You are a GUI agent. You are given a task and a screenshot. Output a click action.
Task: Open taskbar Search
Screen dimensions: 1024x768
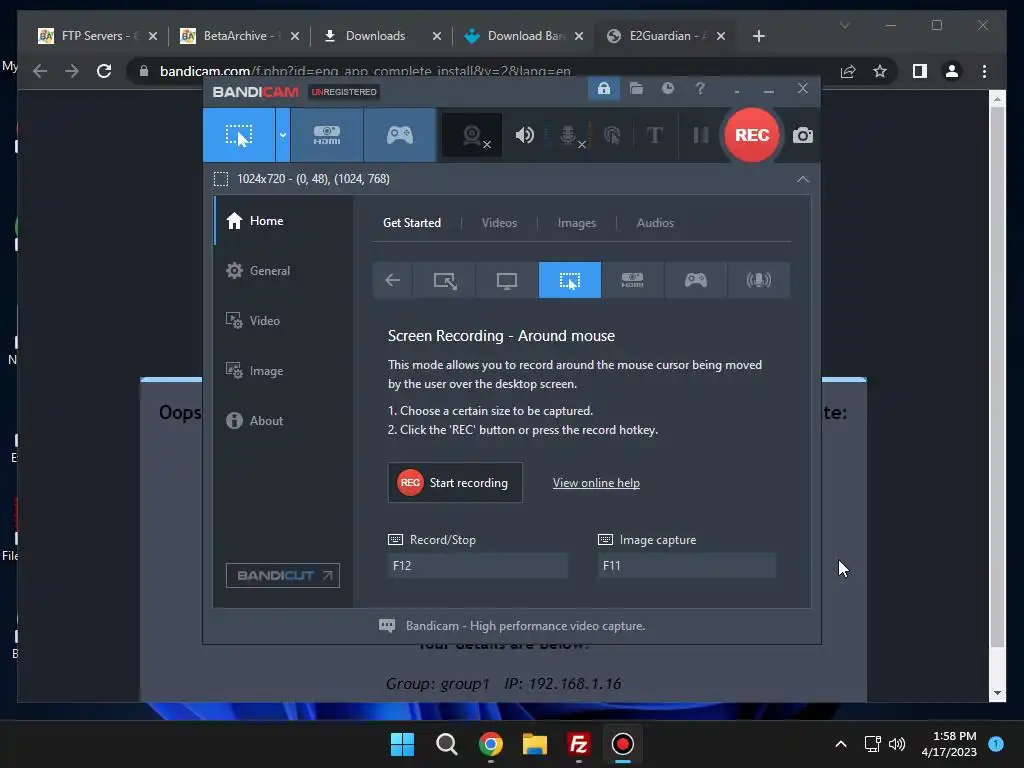(x=447, y=744)
